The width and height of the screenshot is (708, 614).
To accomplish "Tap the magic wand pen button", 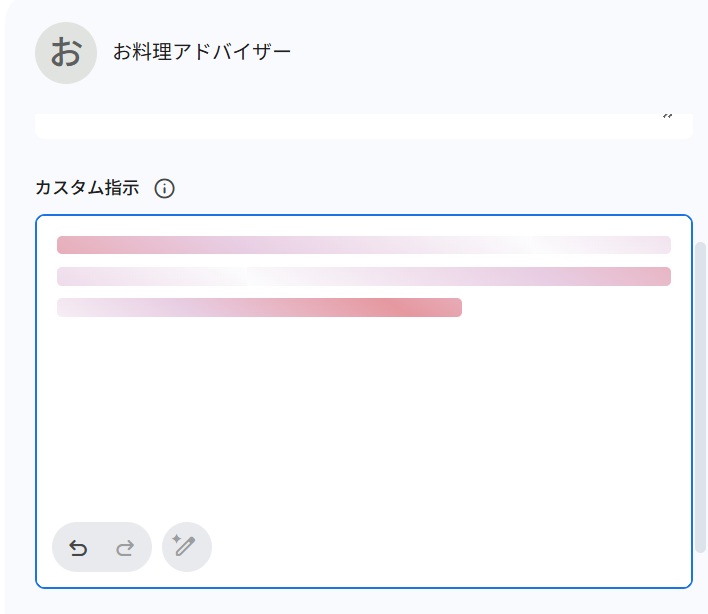I will [x=186, y=547].
